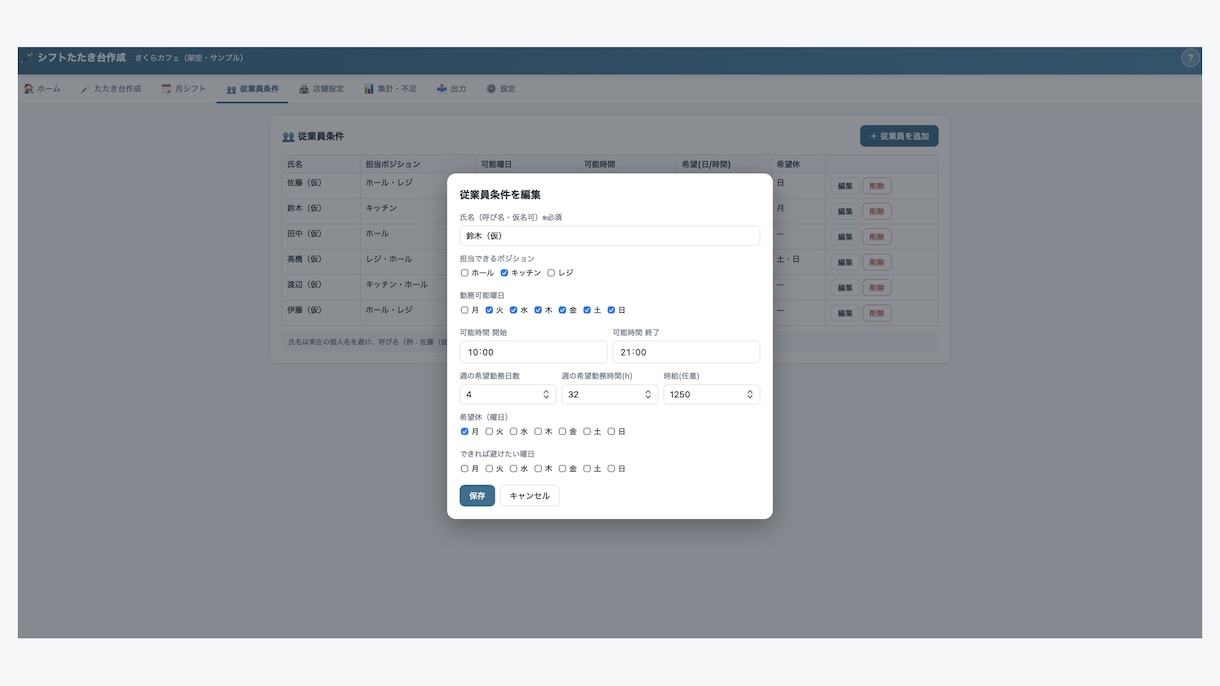Screen dimensions: 1220x686
Task: Click 削除 in the 渡辺（仮） row
Action: pos(877,288)
